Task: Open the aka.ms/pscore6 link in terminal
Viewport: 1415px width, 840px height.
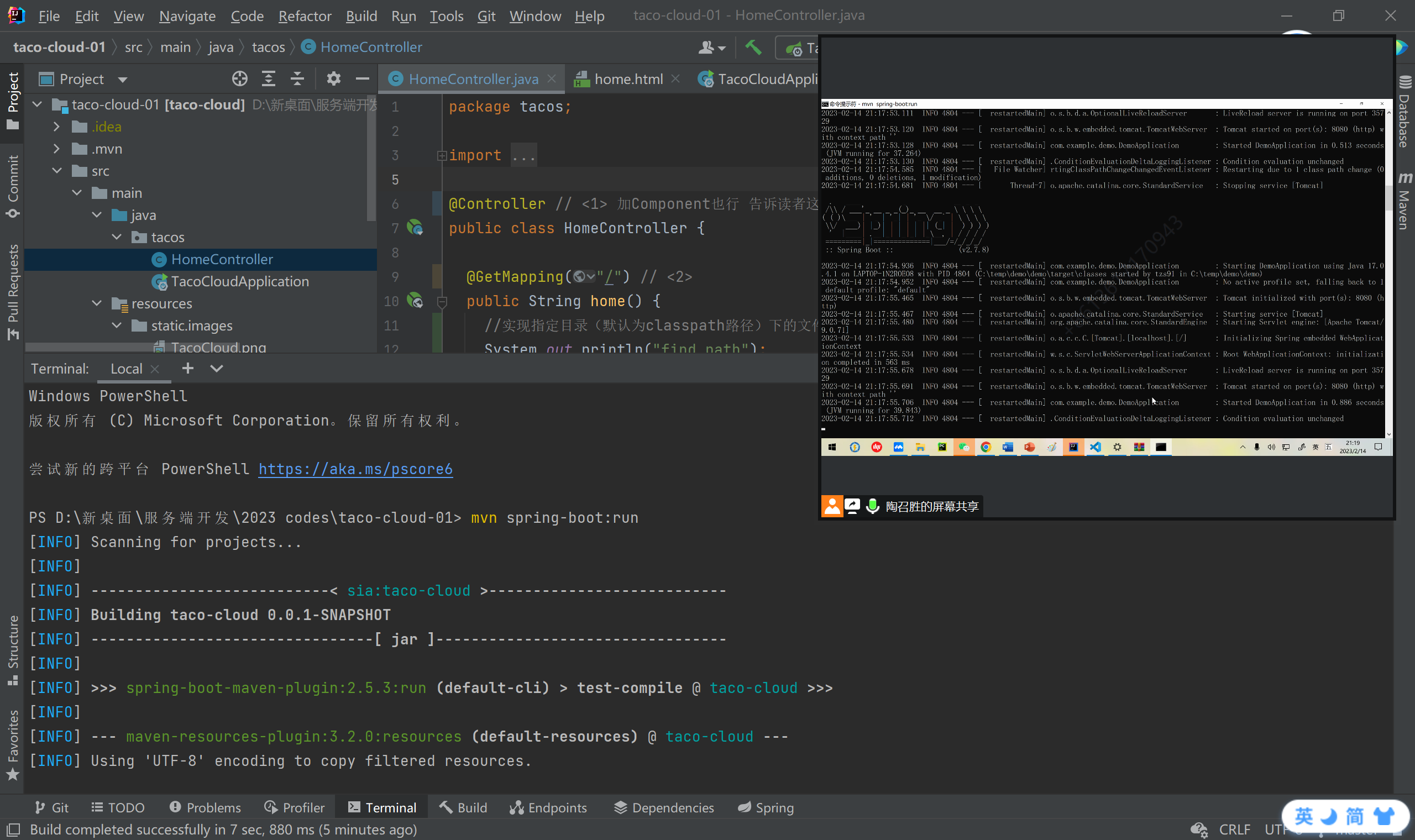Action: click(x=355, y=469)
